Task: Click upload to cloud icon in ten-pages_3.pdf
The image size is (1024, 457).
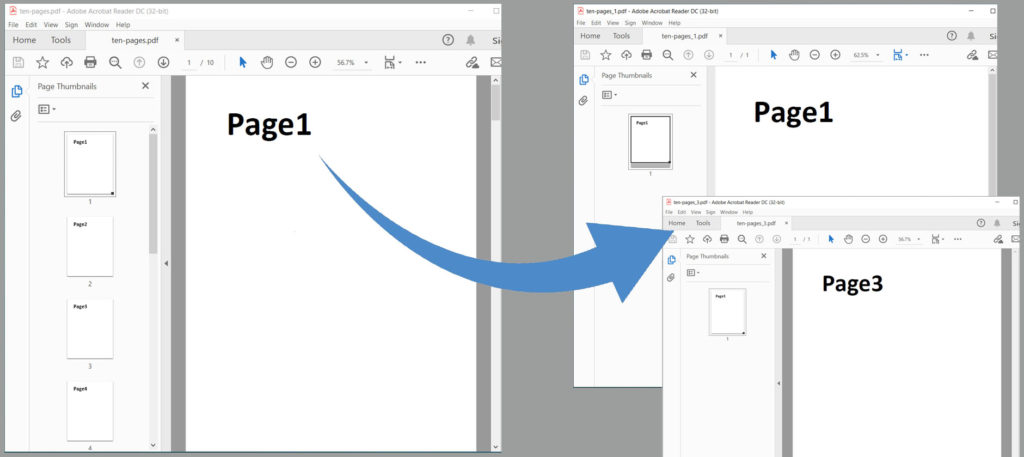Action: point(707,239)
